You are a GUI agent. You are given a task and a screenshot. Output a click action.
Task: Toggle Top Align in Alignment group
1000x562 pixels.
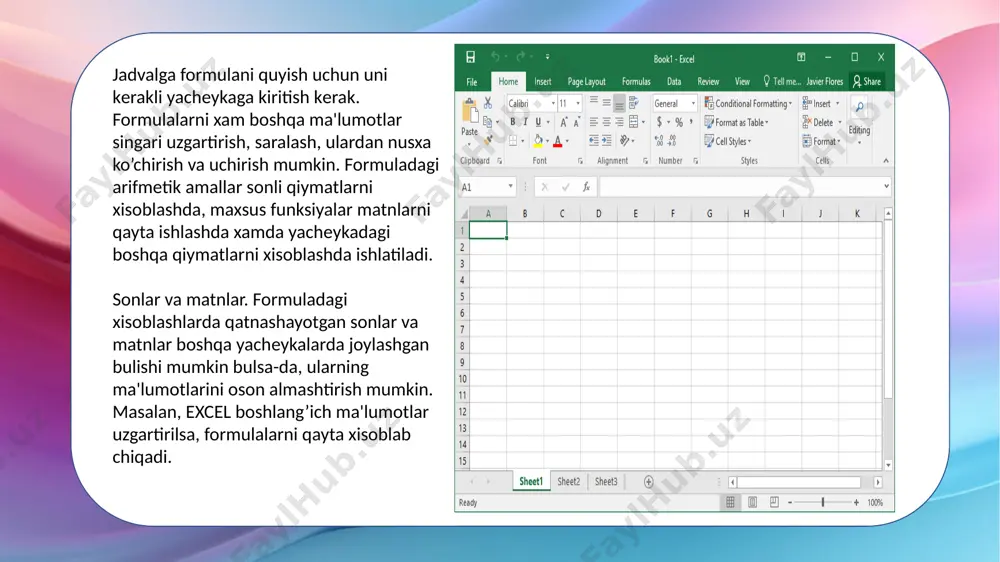594,102
